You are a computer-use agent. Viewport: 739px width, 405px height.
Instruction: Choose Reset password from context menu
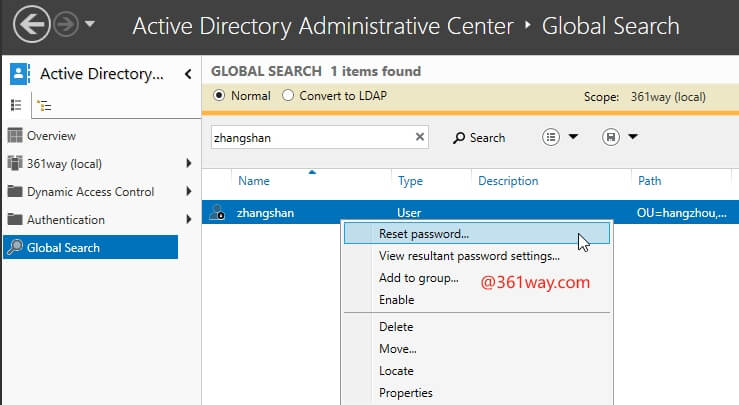pos(424,234)
